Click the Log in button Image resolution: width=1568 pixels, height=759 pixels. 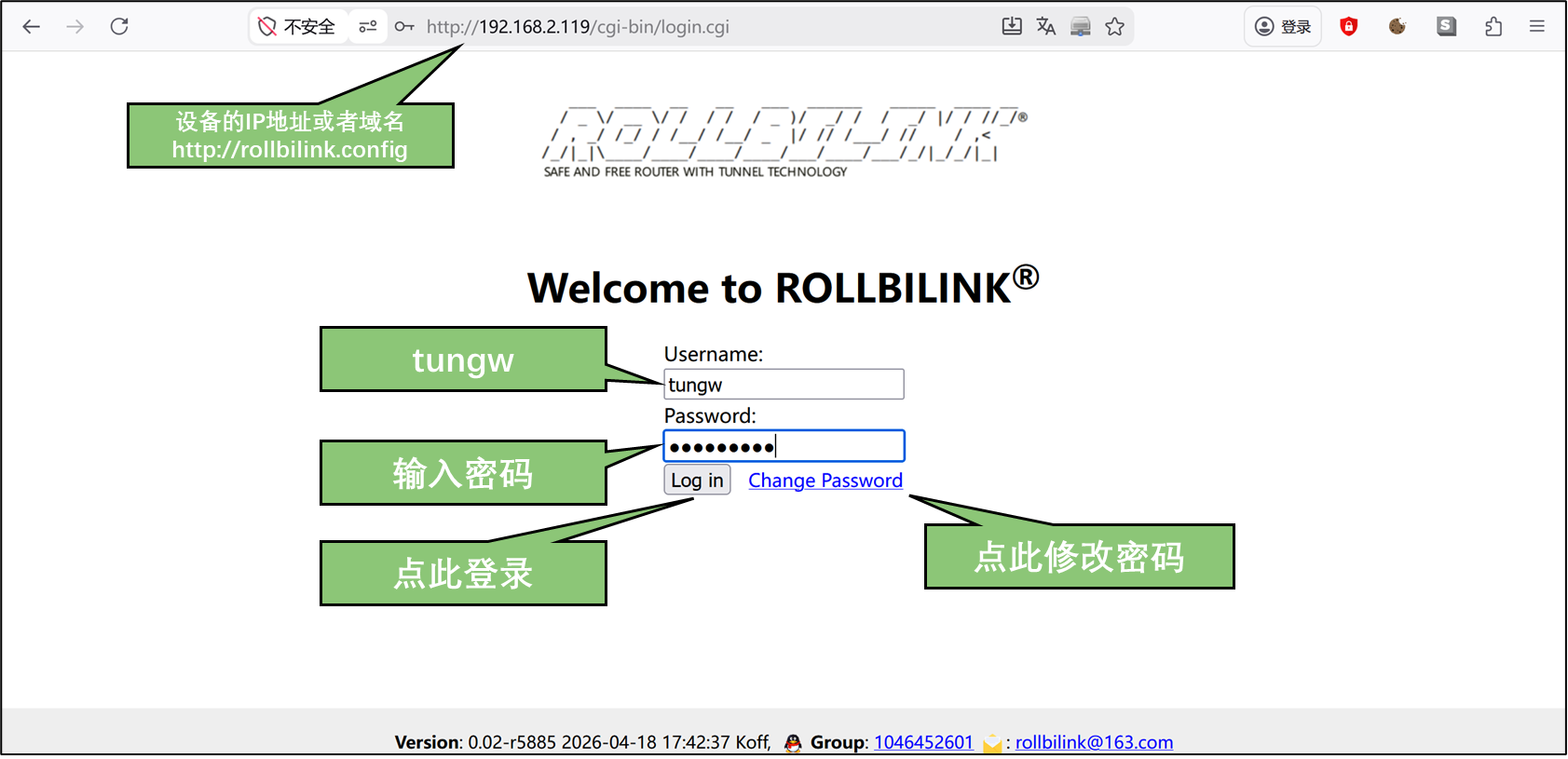point(697,480)
